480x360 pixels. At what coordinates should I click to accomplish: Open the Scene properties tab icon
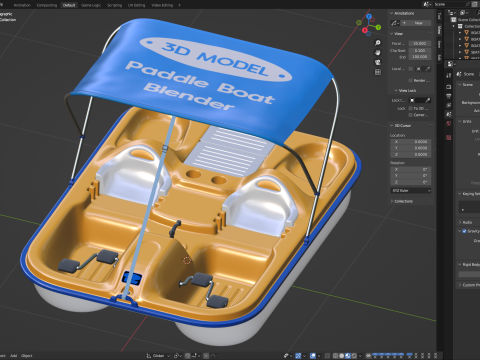pyautogui.click(x=449, y=114)
